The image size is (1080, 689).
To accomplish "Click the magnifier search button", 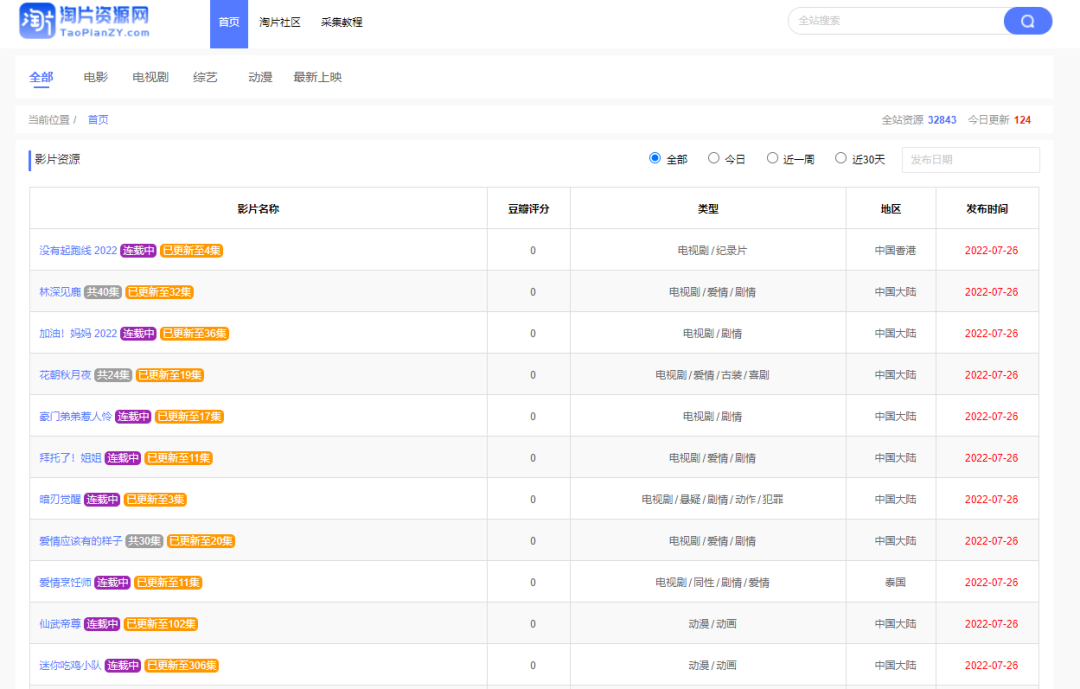I will [x=1027, y=21].
